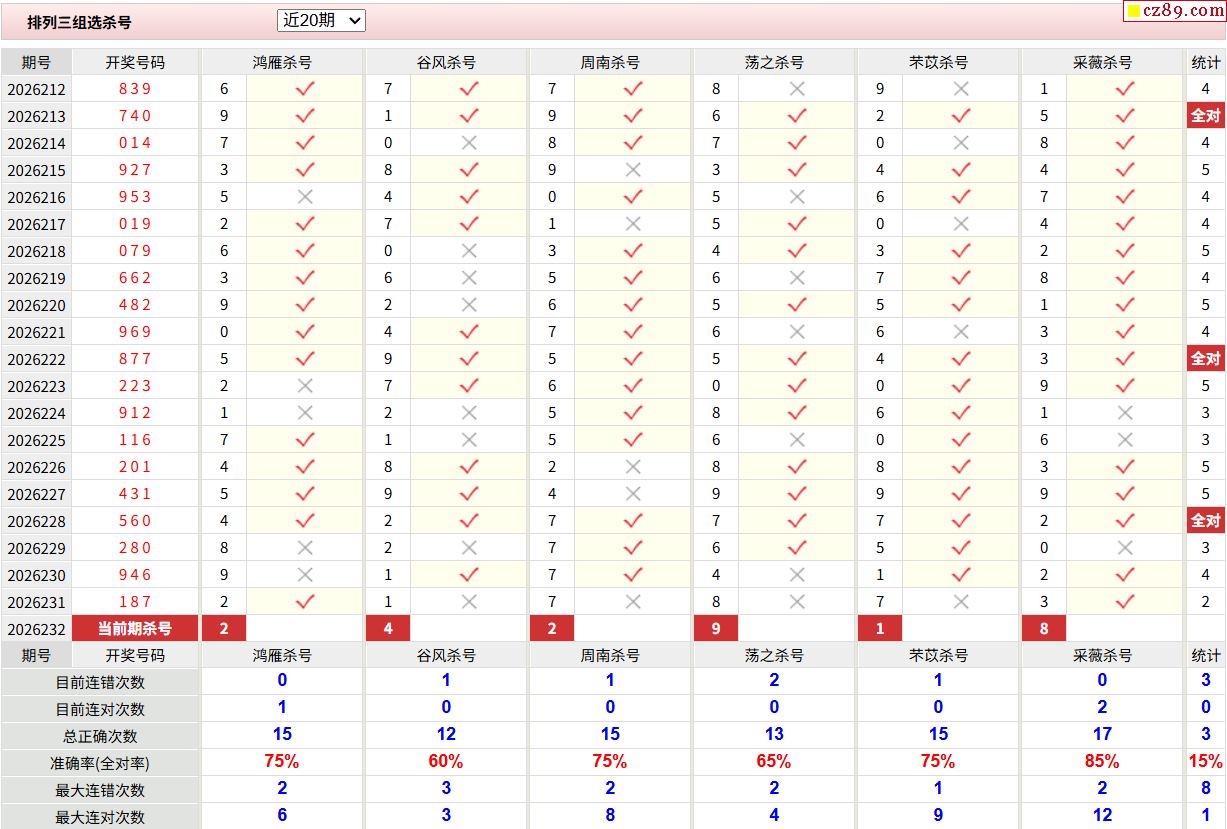Click the cz89.com site logo
The image size is (1227, 829).
click(x=1174, y=11)
